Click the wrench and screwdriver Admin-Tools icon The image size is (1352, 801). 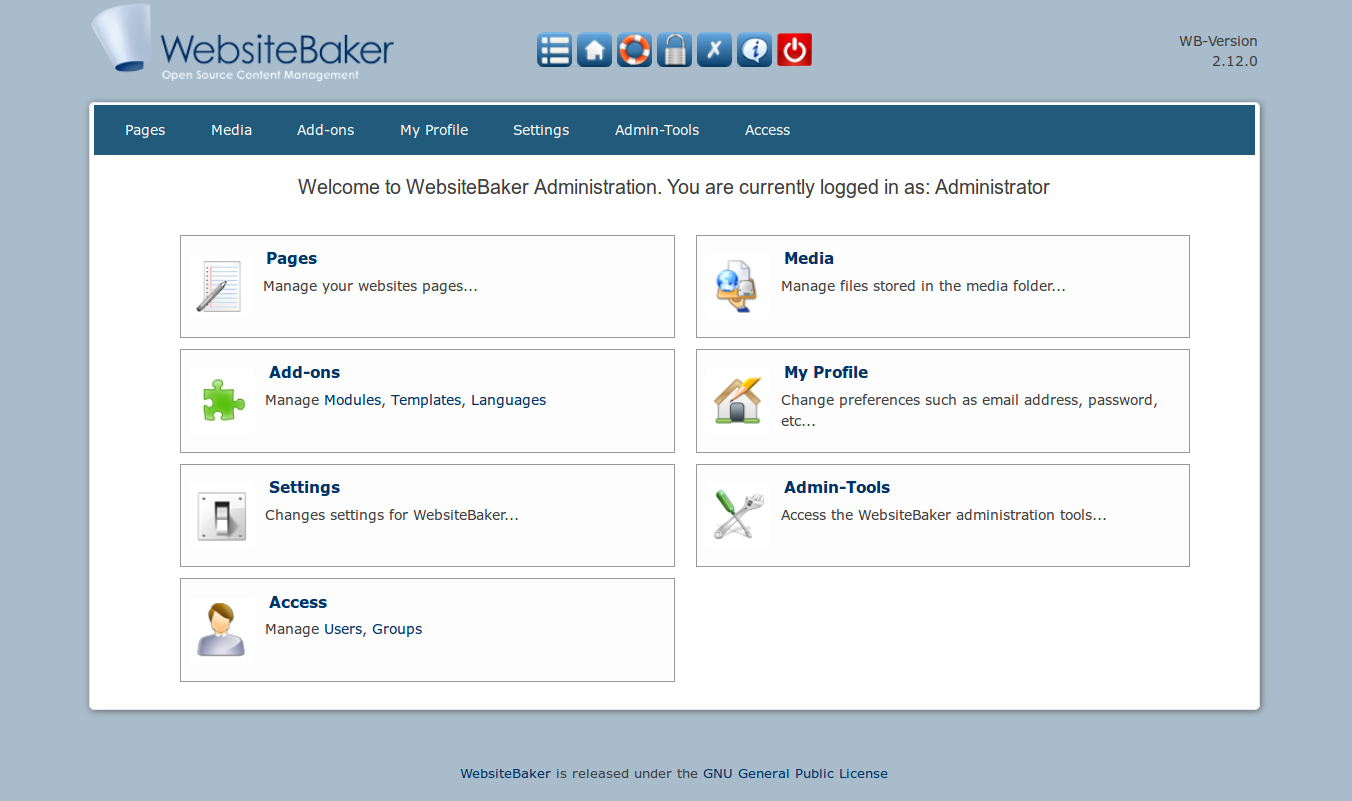(x=739, y=515)
